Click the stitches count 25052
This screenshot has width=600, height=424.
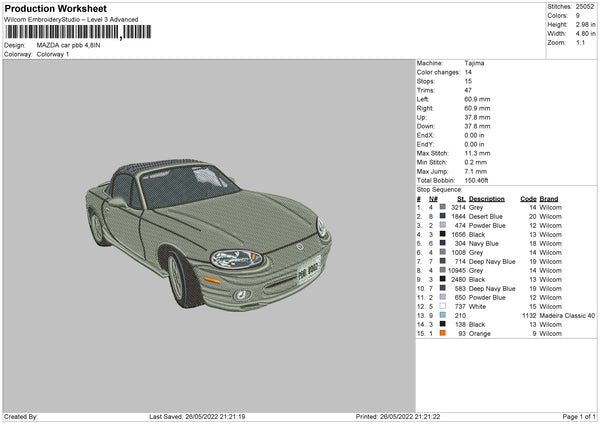(x=585, y=7)
